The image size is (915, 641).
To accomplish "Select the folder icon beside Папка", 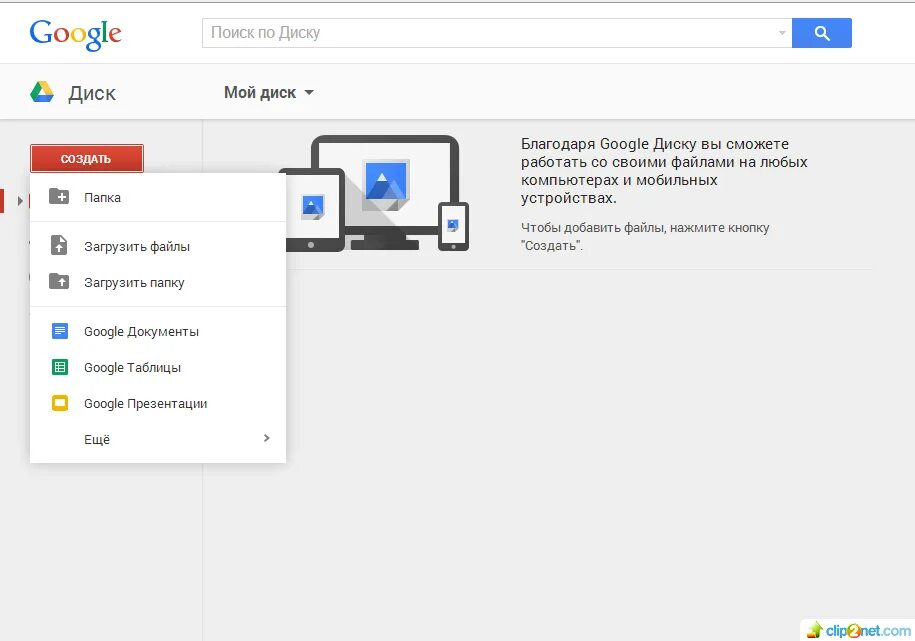I will [58, 197].
